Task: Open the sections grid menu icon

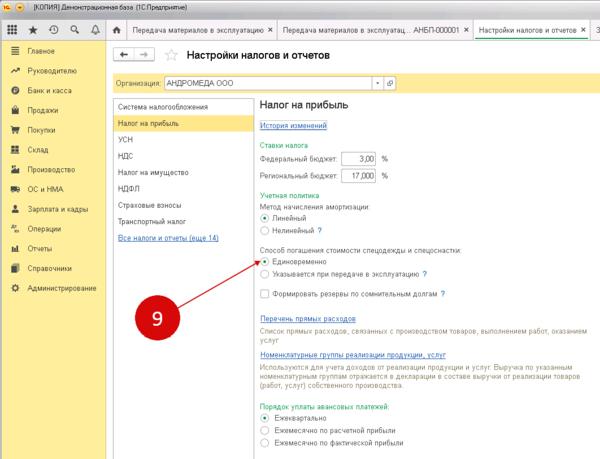Action: point(12,30)
